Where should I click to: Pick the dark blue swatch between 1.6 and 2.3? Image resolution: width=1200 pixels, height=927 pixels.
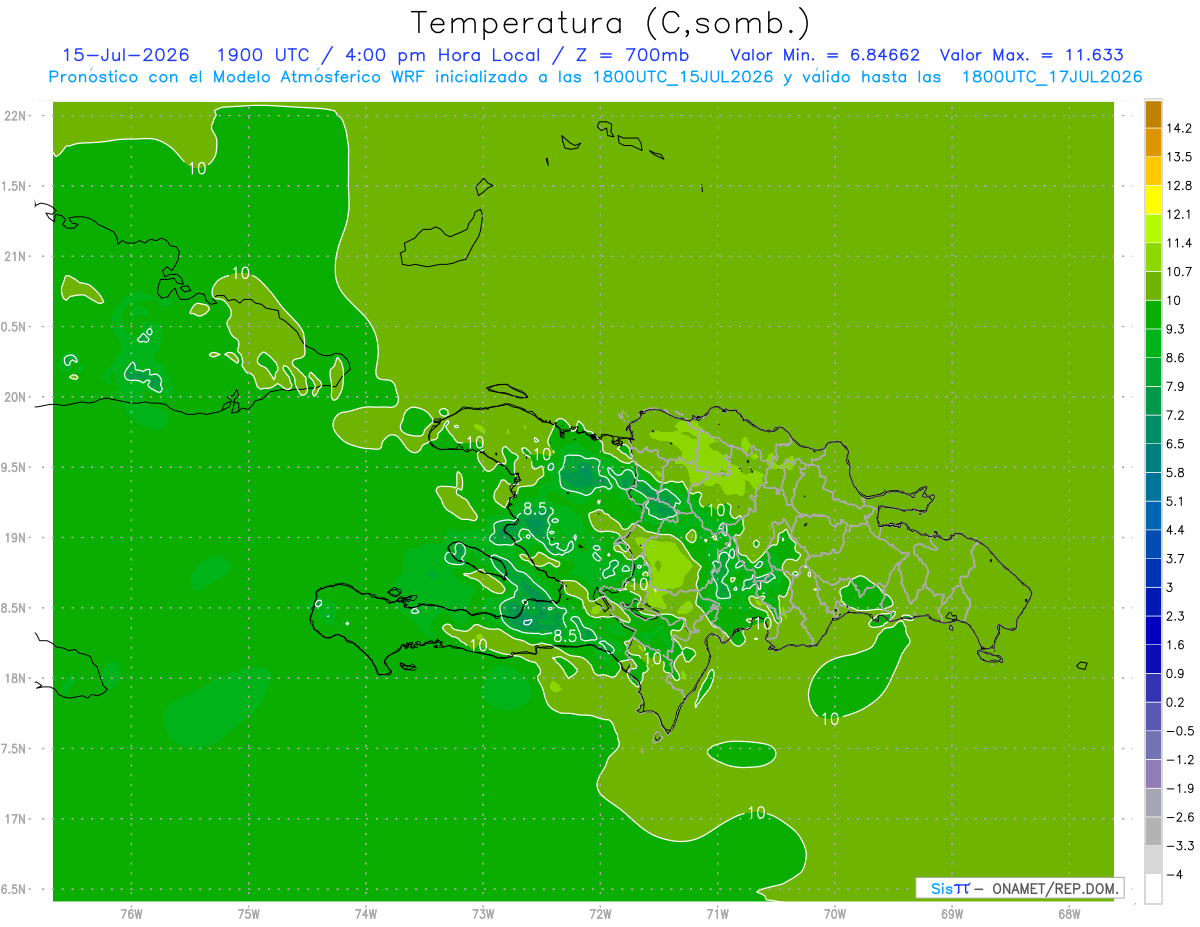tap(1153, 630)
